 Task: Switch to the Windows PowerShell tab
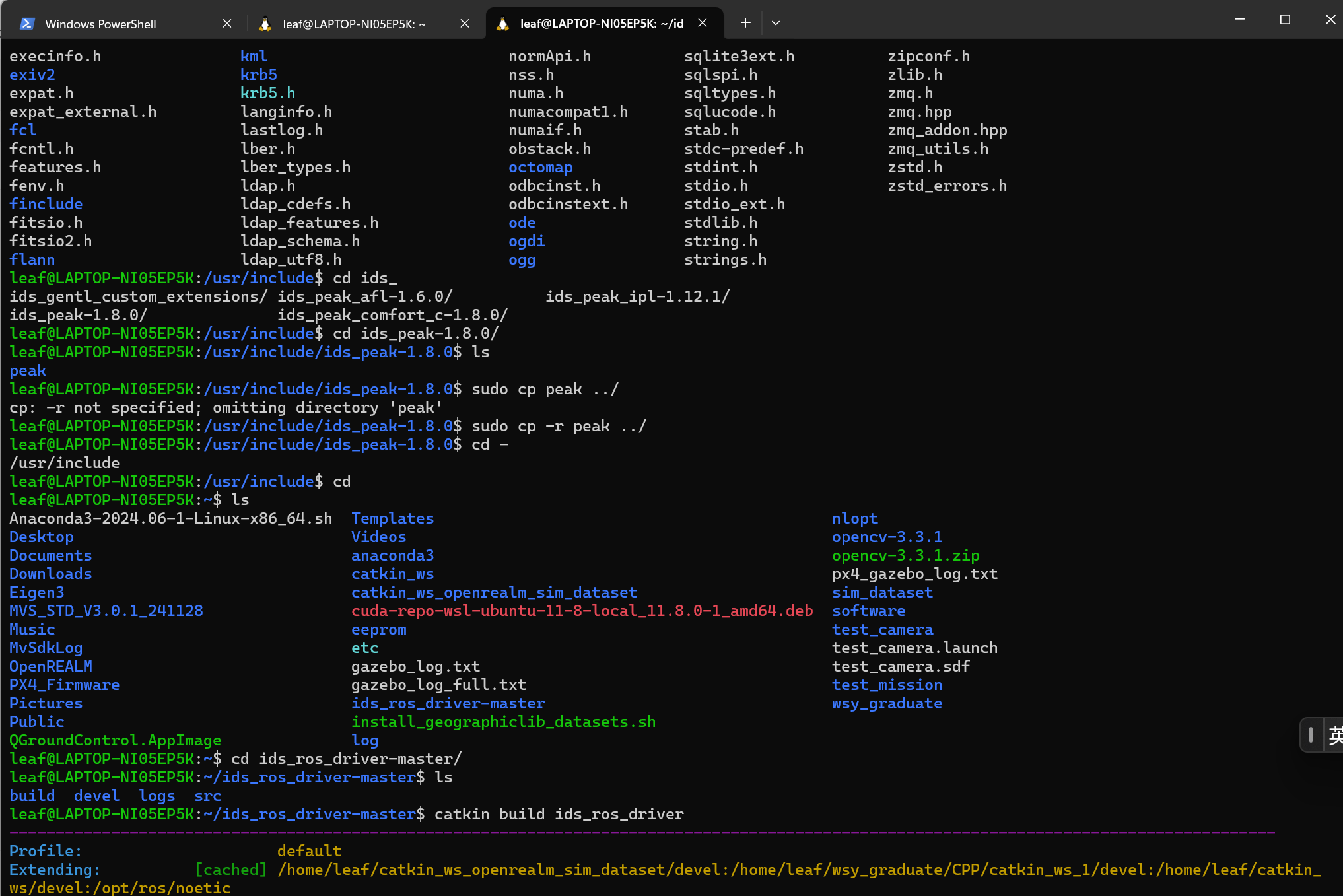(x=100, y=24)
